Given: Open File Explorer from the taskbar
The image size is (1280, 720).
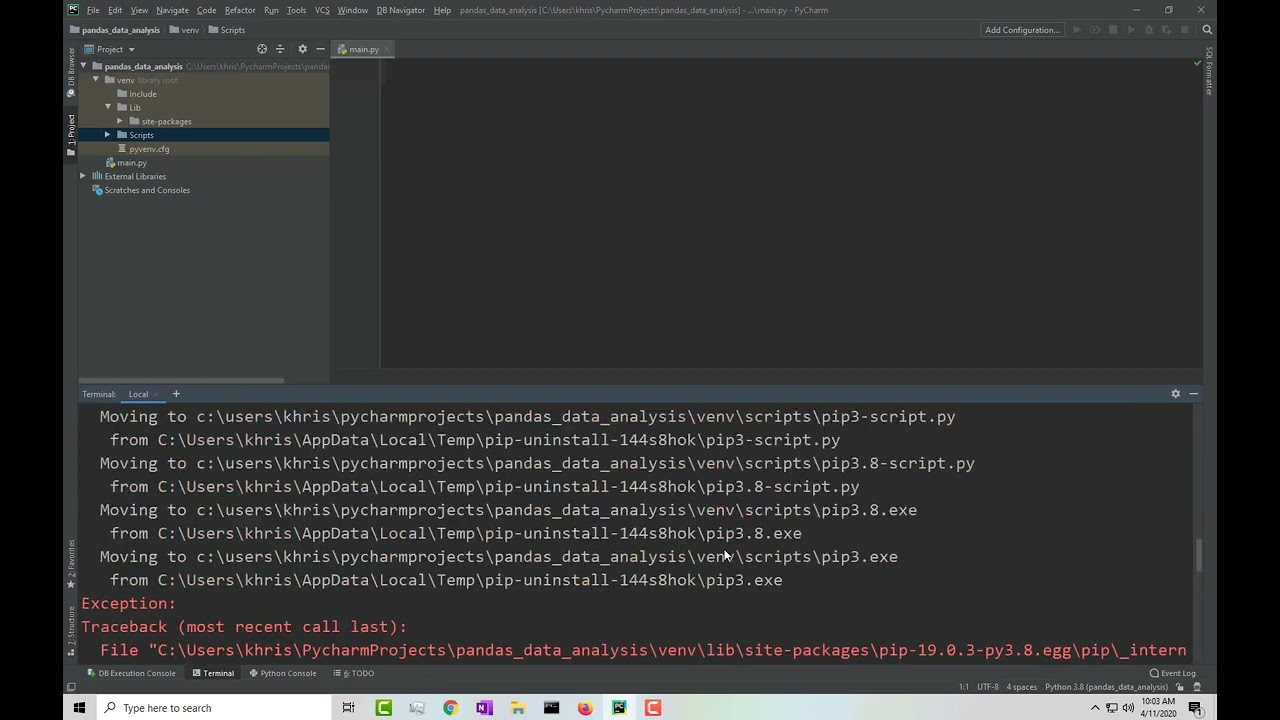Looking at the screenshot, I should point(518,708).
